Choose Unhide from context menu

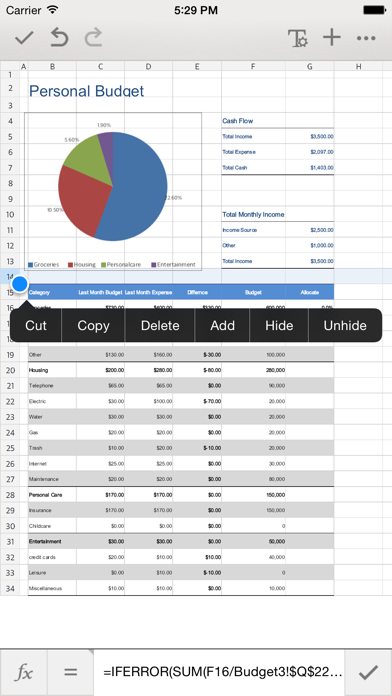pyautogui.click(x=345, y=325)
